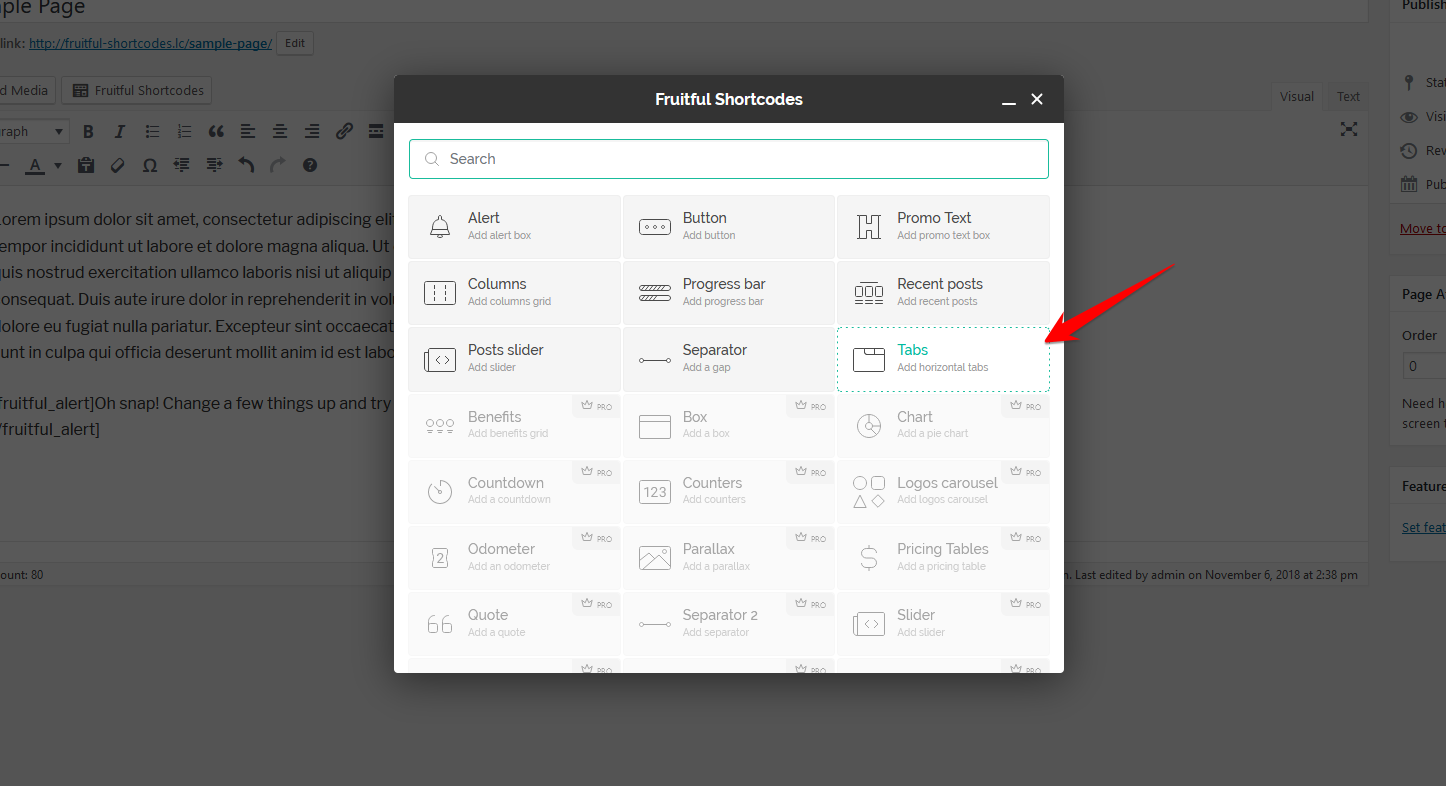Click the Clear formatting eraser icon
The width and height of the screenshot is (1446, 786).
pyautogui.click(x=118, y=165)
